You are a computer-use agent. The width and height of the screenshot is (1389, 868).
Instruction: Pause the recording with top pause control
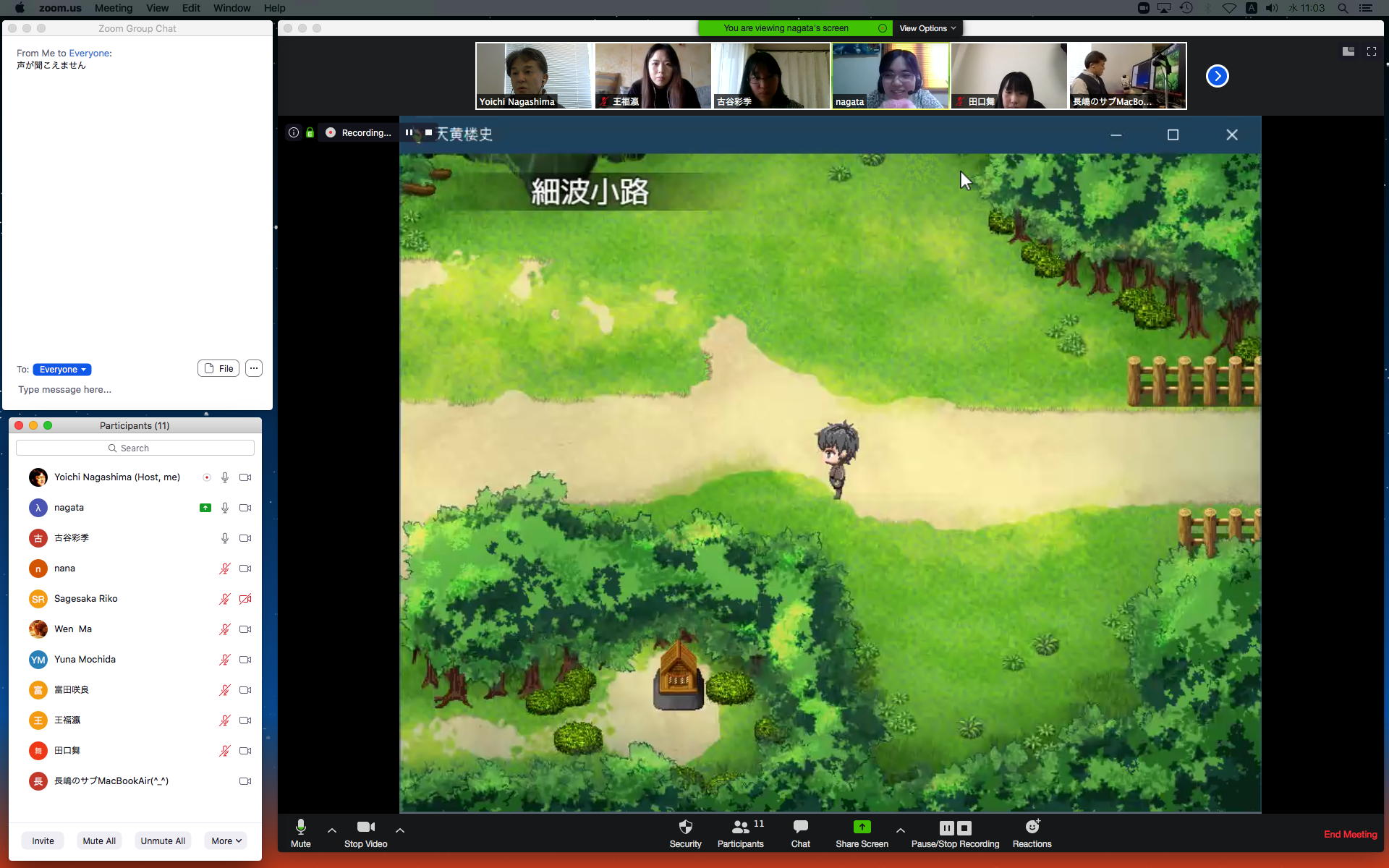[409, 132]
